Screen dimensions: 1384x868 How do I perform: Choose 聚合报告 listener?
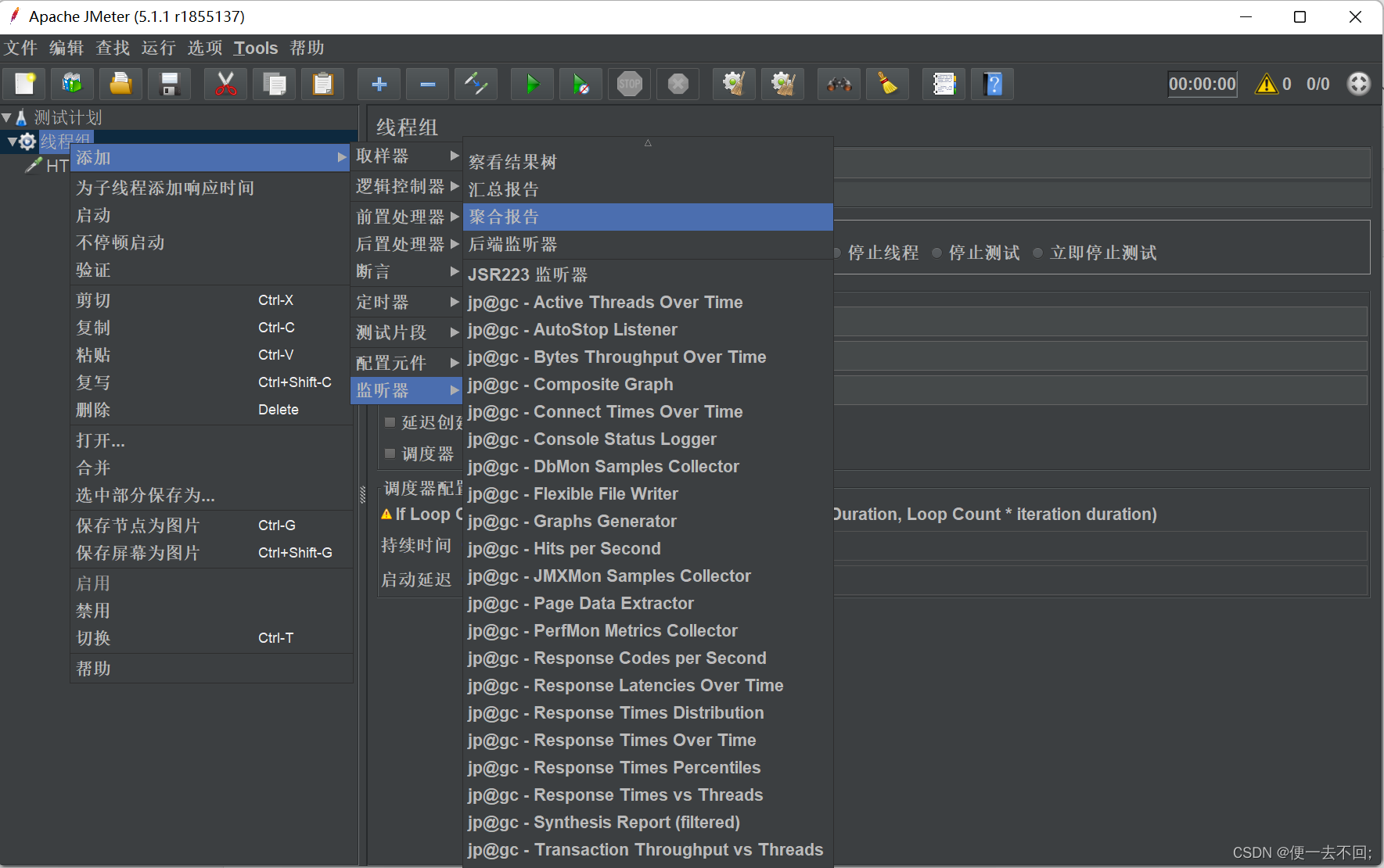pyautogui.click(x=648, y=217)
